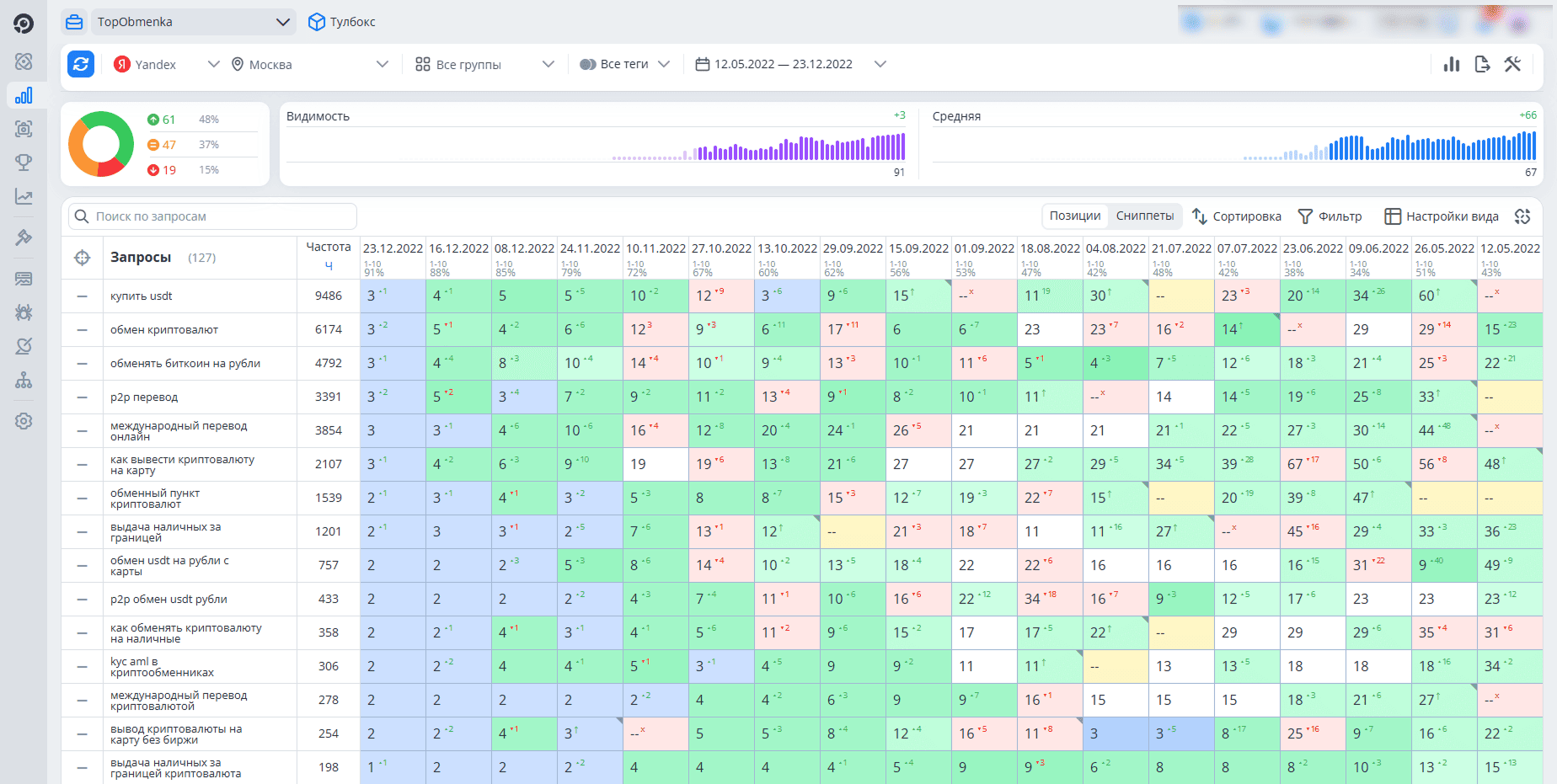Viewport: 1557px width, 784px height.
Task: Open the Yandex search engine dropdown
Action: (x=166, y=64)
